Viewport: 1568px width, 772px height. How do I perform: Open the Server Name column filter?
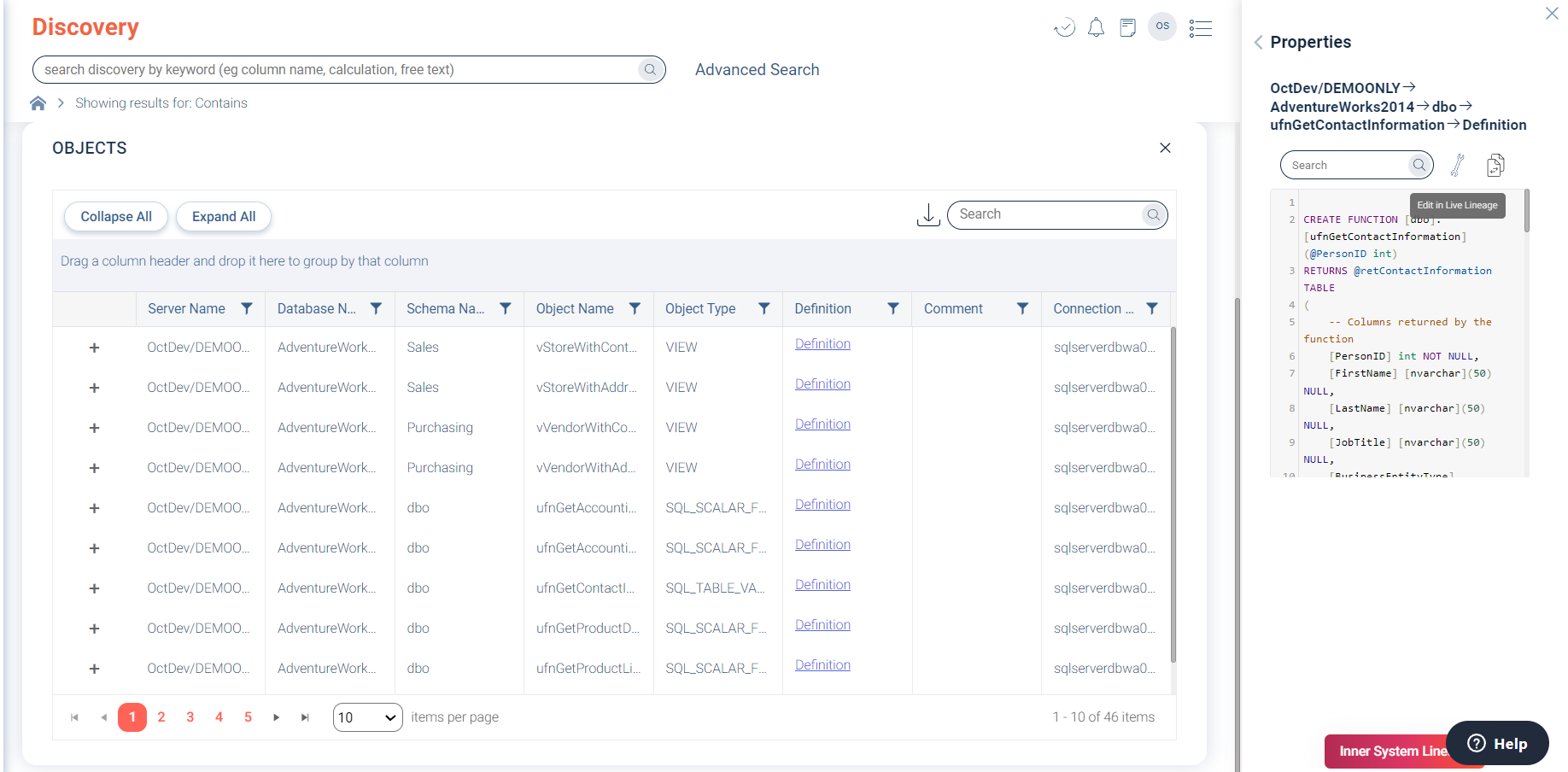pos(246,309)
